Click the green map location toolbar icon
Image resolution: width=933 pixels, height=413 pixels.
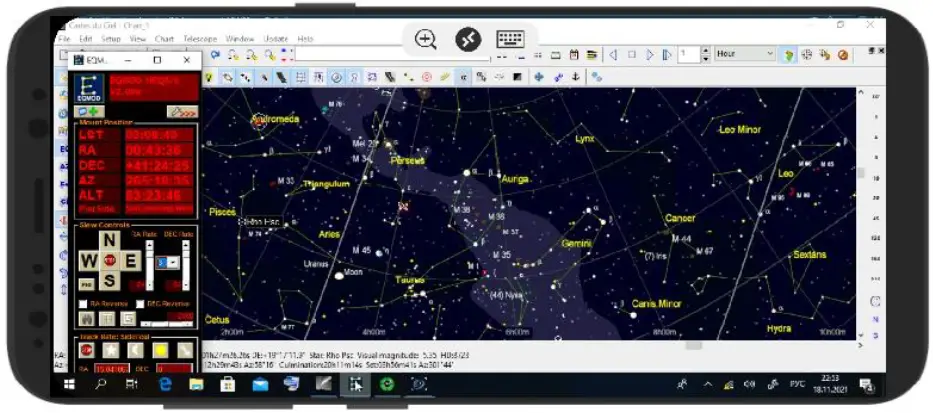pyautogui.click(x=789, y=55)
